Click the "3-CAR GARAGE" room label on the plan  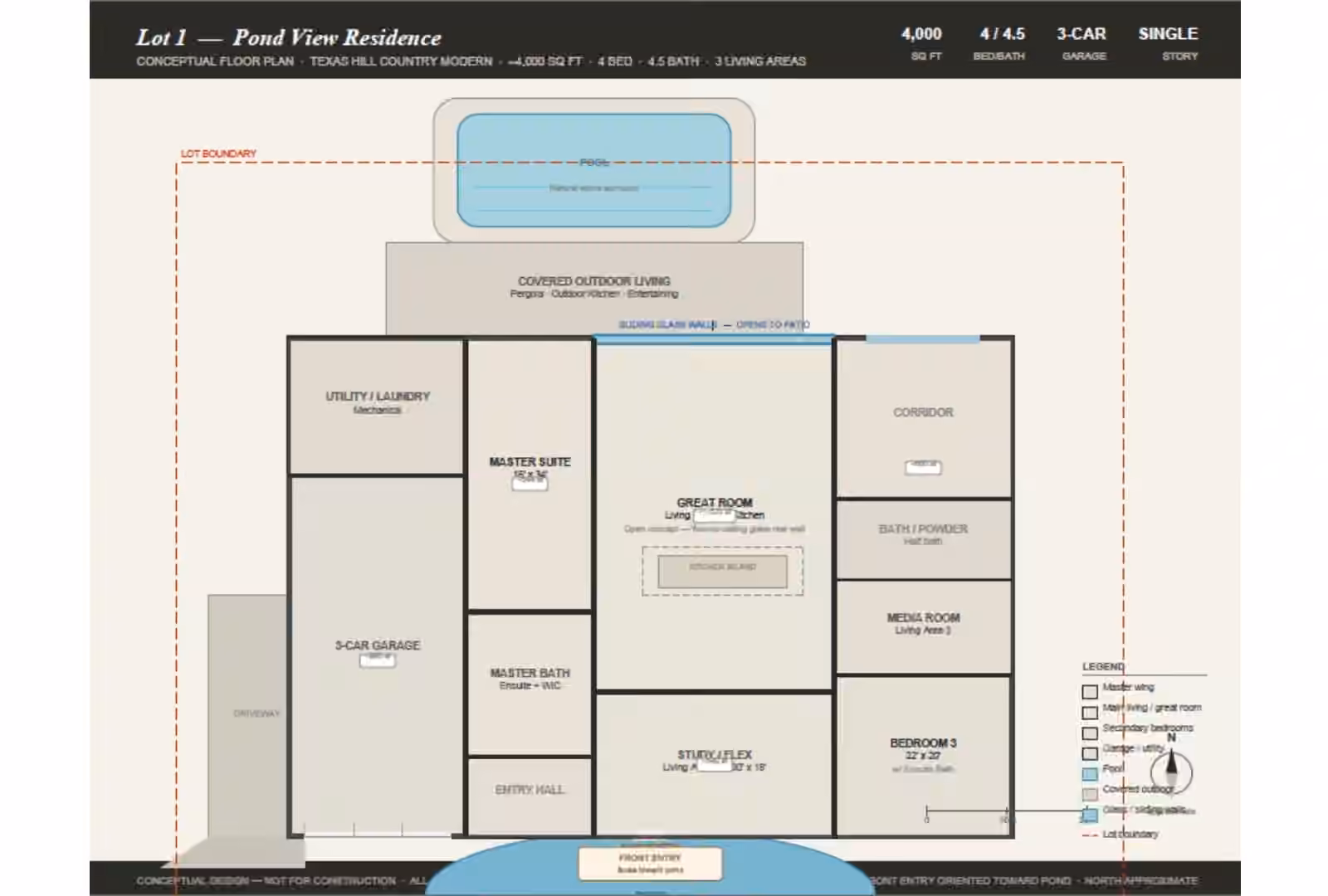pyautogui.click(x=378, y=645)
